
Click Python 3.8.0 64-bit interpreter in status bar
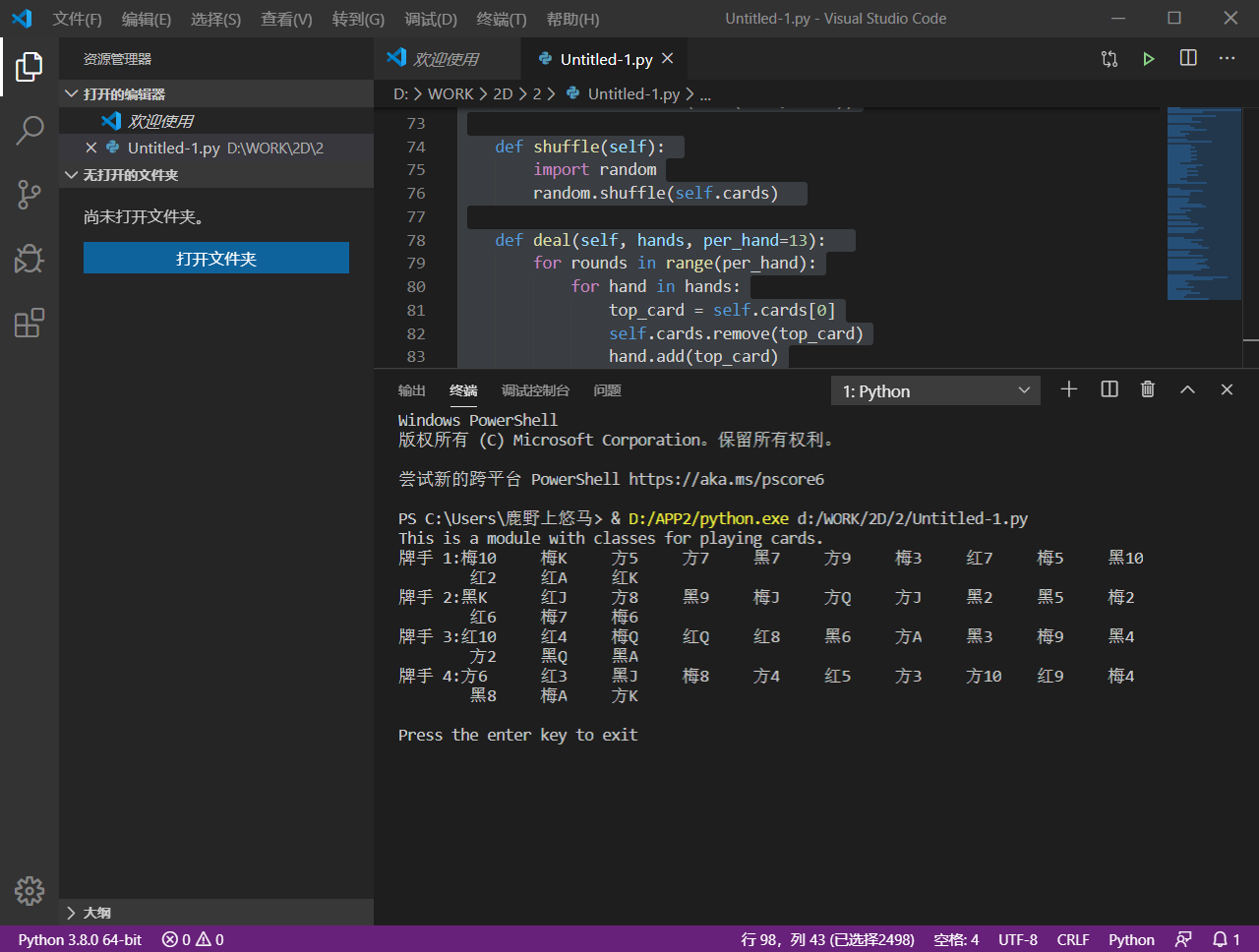(x=80, y=939)
